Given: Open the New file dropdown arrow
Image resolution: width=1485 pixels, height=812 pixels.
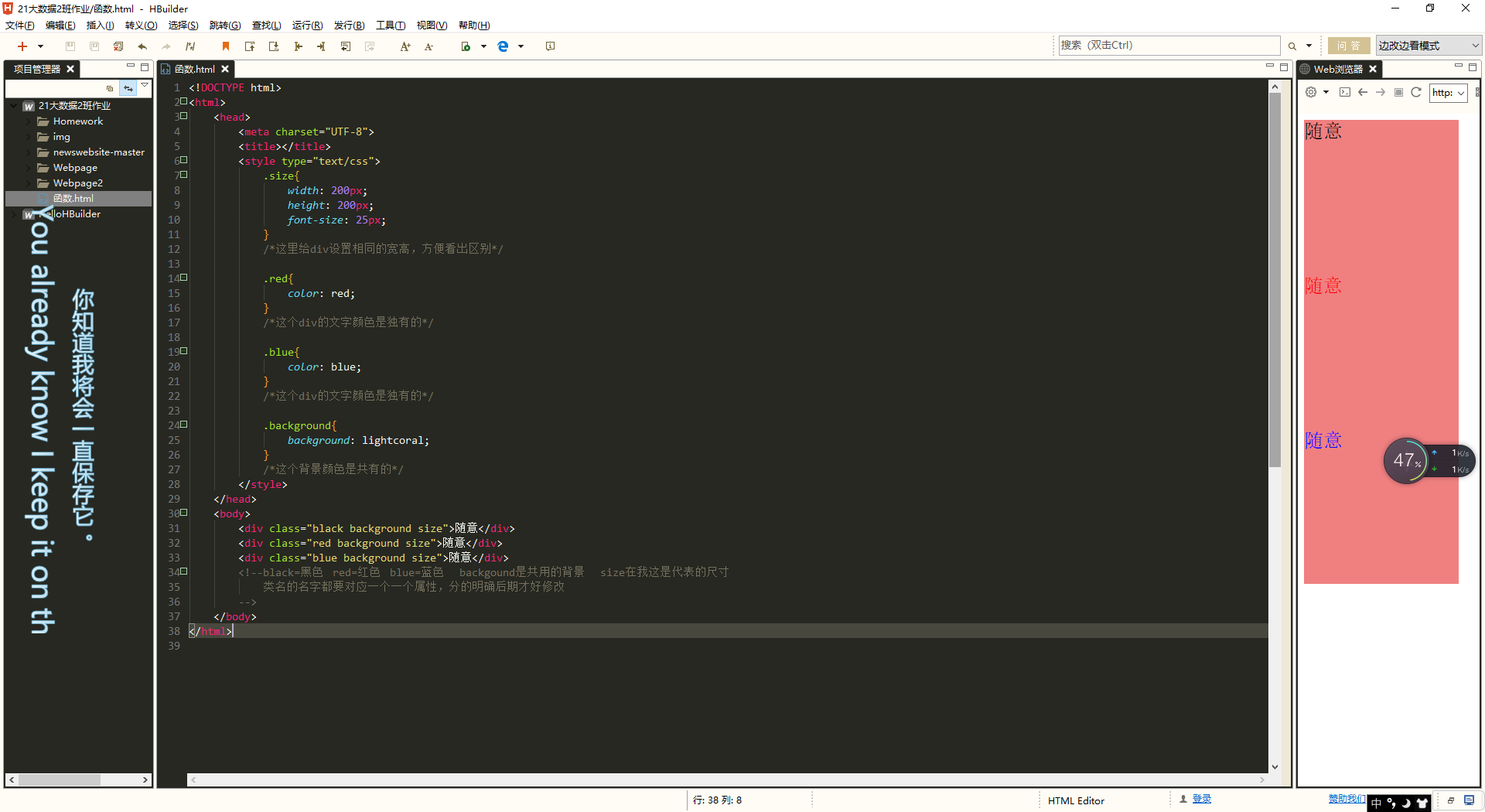Looking at the screenshot, I should pyautogui.click(x=40, y=46).
